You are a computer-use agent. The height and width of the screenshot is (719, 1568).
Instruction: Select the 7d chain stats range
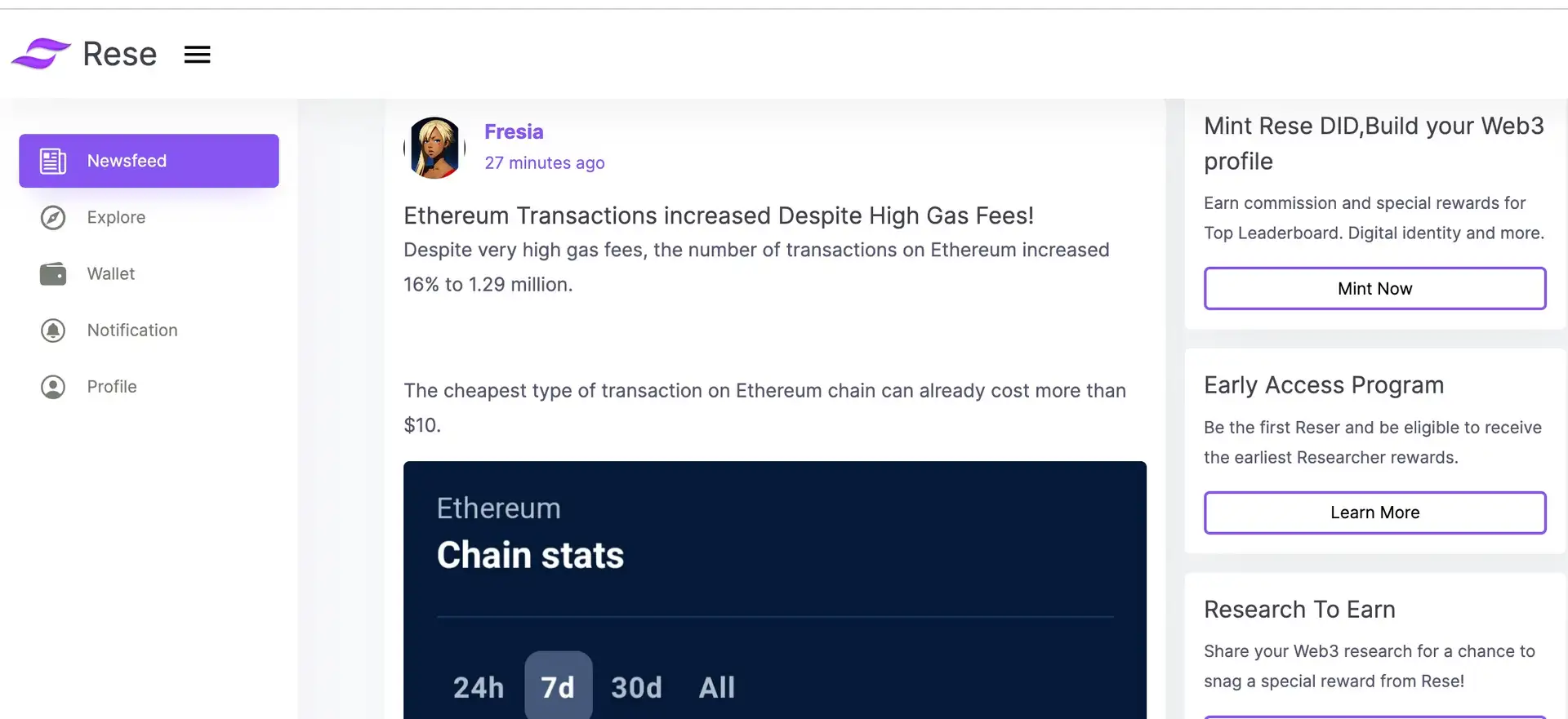pyautogui.click(x=558, y=687)
